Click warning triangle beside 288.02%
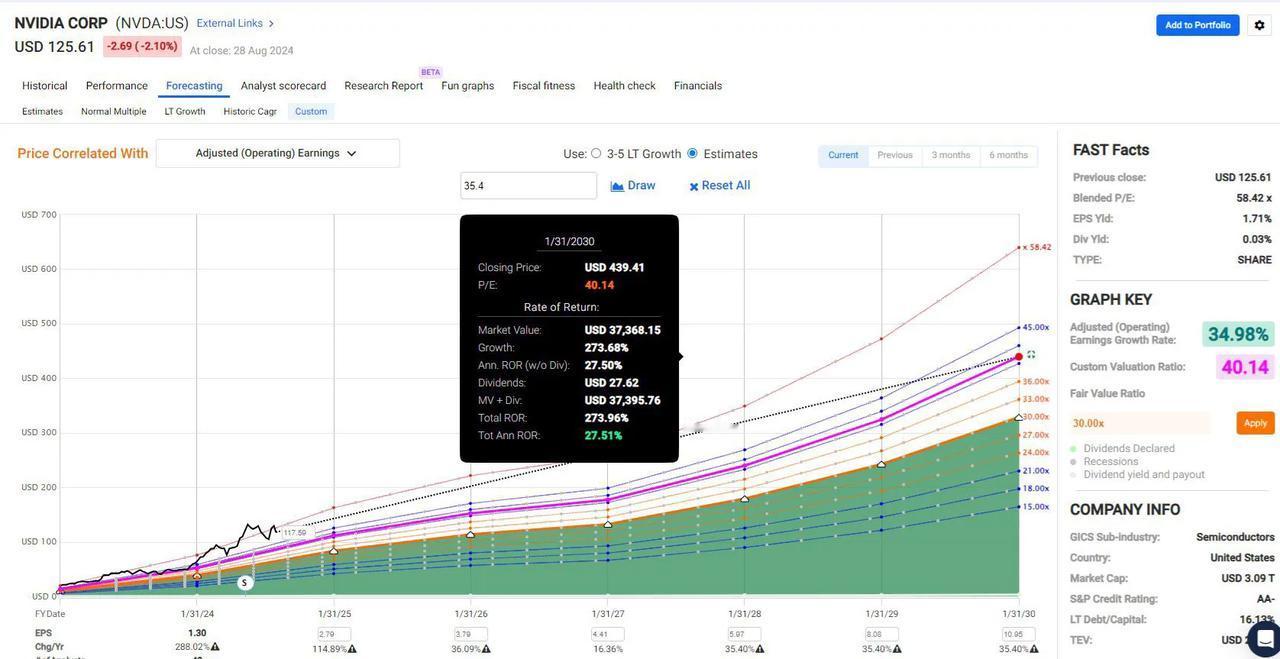1280x659 pixels. click(215, 647)
